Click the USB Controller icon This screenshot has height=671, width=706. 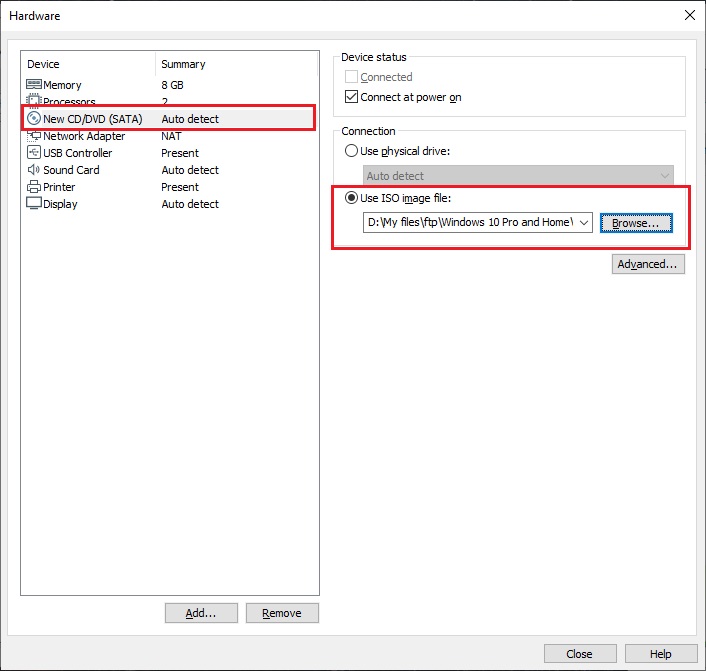tap(34, 153)
